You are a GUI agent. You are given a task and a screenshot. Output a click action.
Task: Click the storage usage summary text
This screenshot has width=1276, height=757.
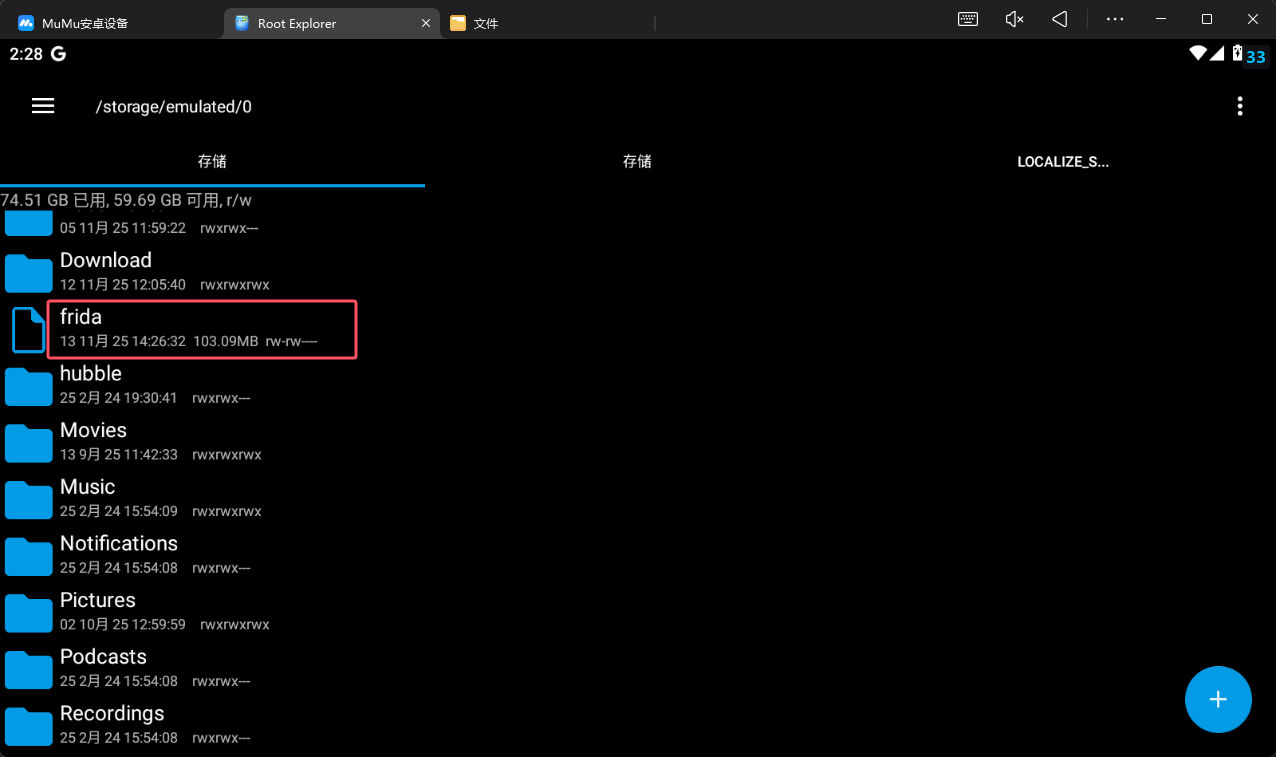(126, 200)
